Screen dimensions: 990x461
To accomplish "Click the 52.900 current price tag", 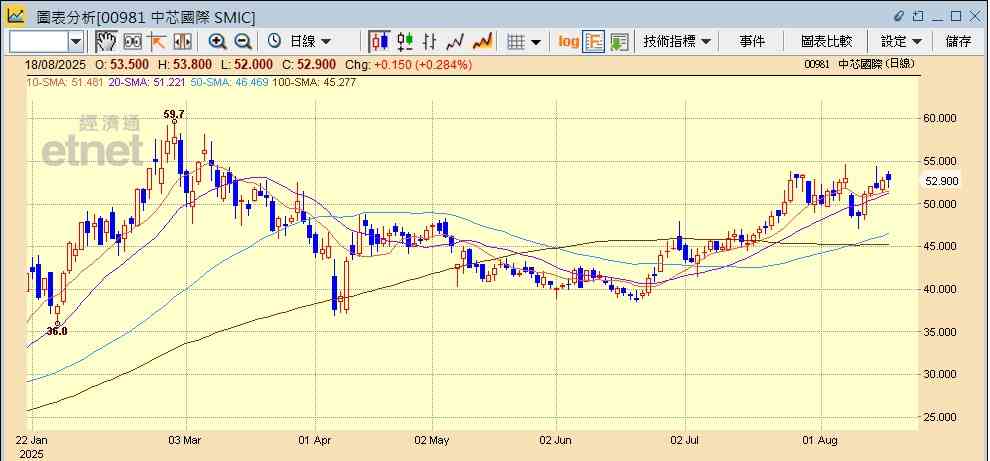I will 941,181.
